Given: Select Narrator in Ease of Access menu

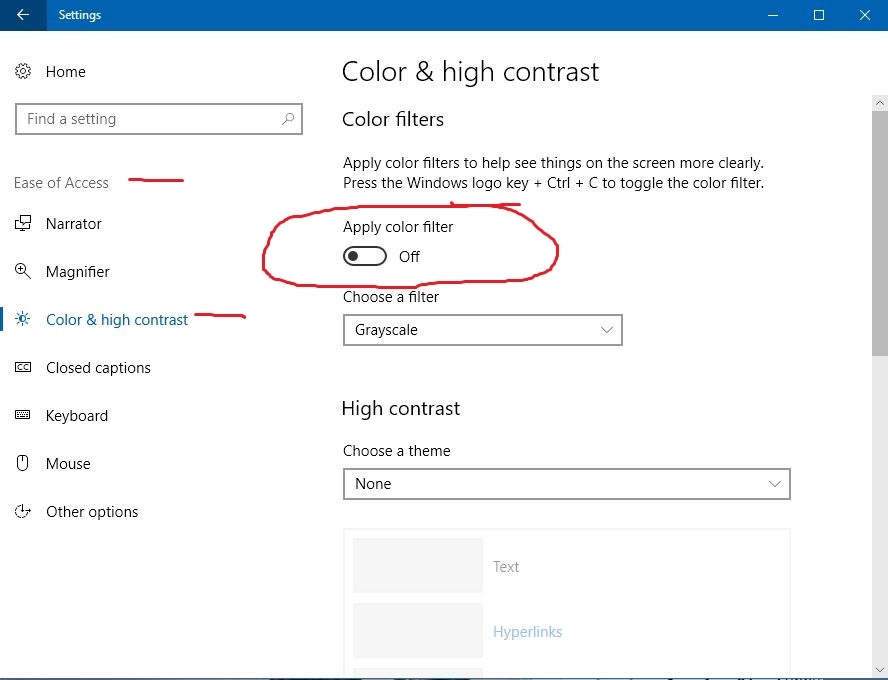Looking at the screenshot, I should point(74,224).
